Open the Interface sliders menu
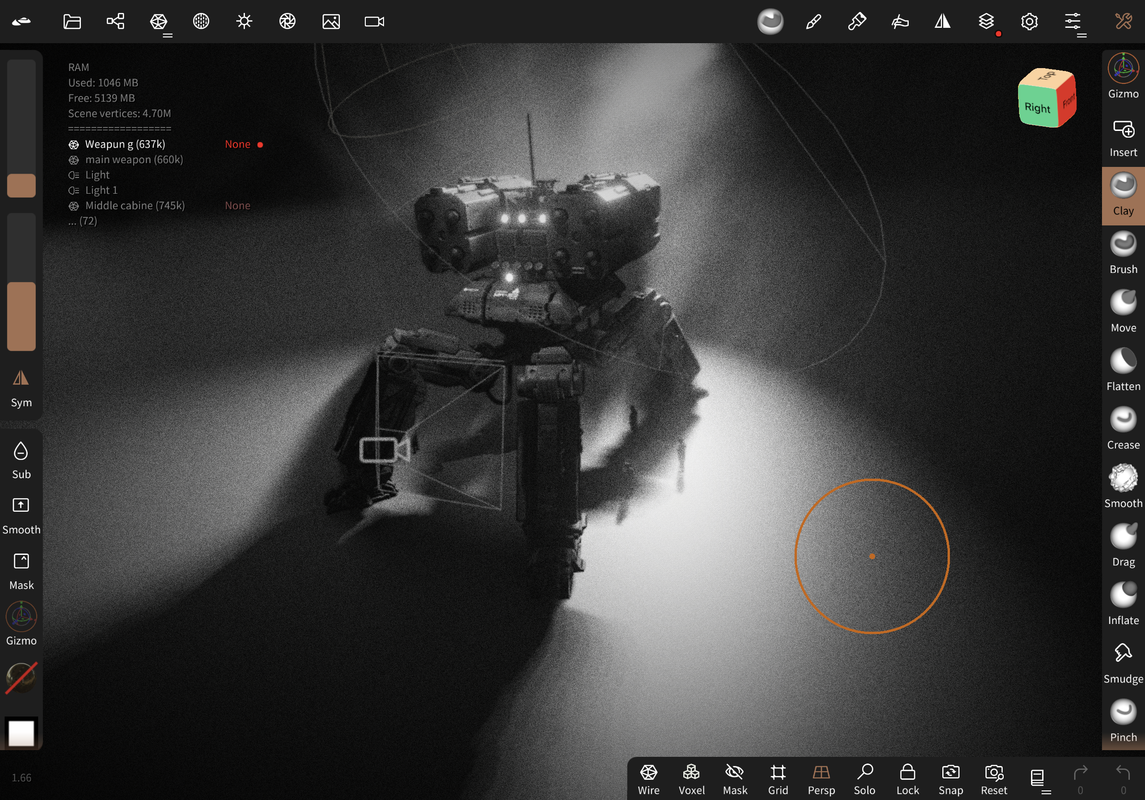The image size is (1145, 800). click(1073, 21)
